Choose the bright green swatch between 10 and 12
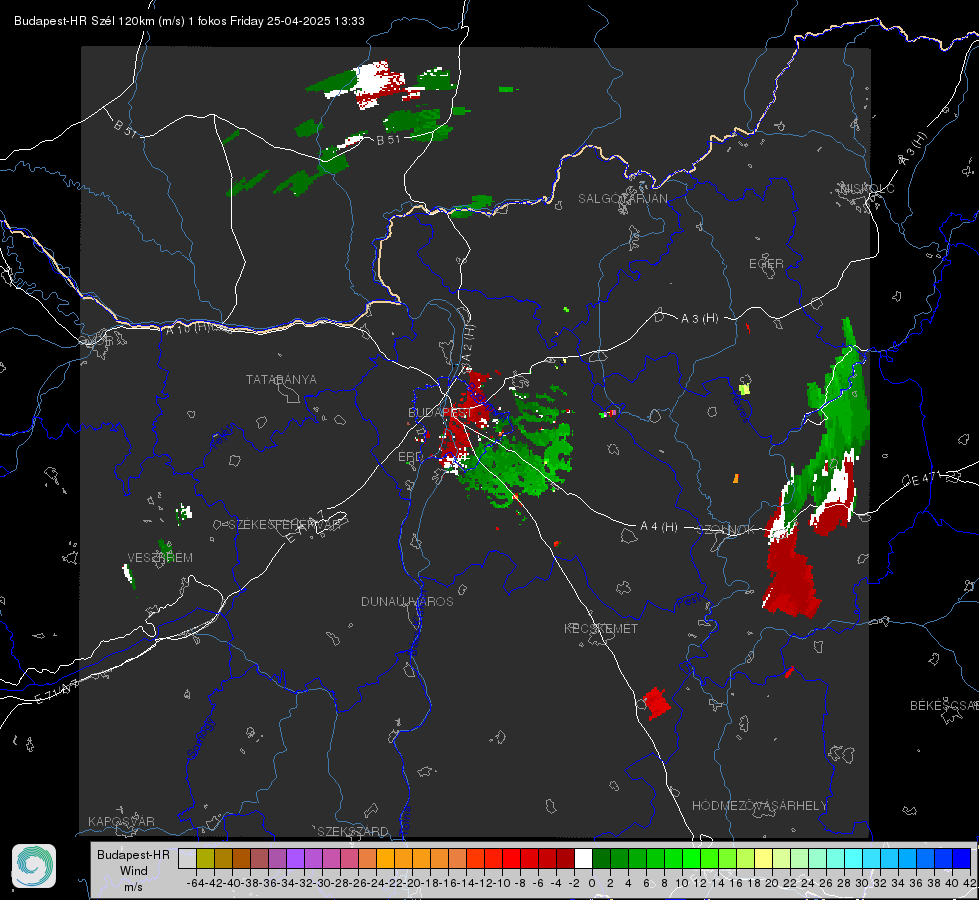 coord(691,859)
